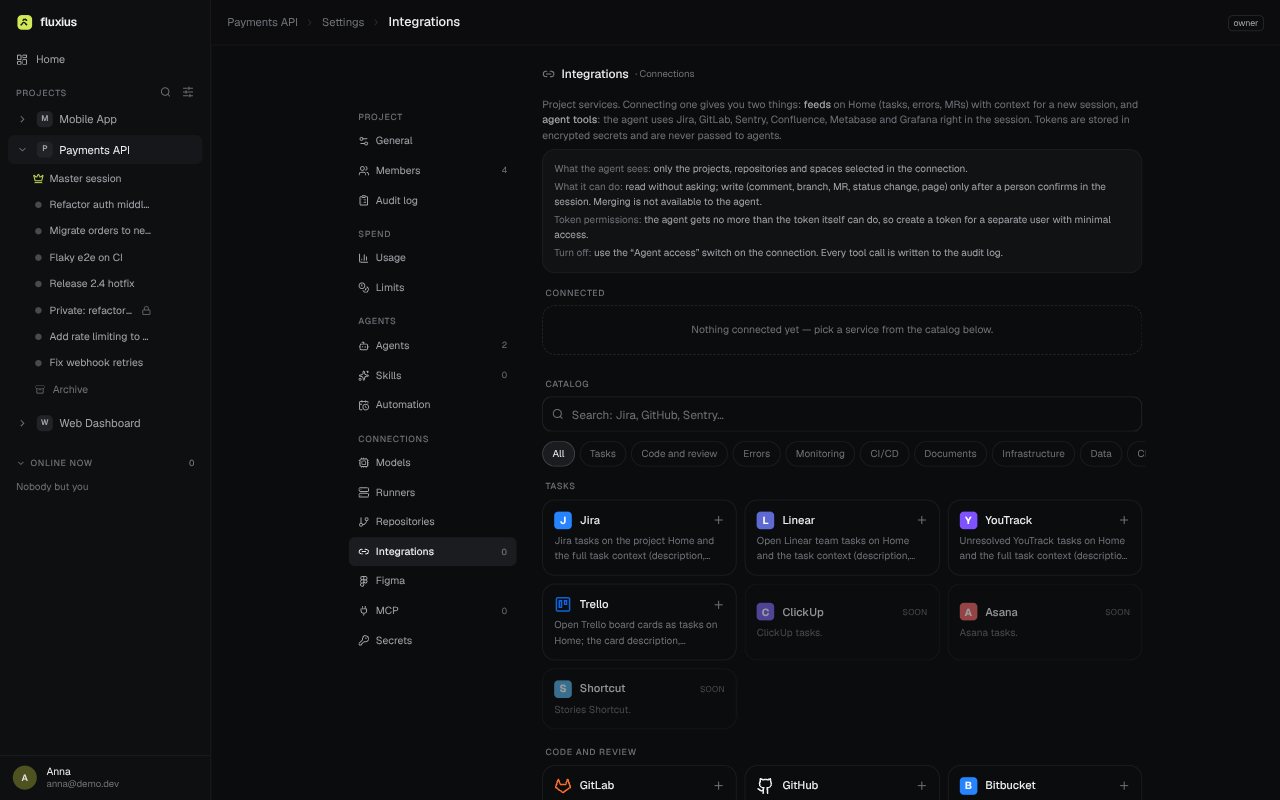Image resolution: width=1280 pixels, height=800 pixels.
Task: Go to the Payments API breadcrumb
Action: point(262,22)
